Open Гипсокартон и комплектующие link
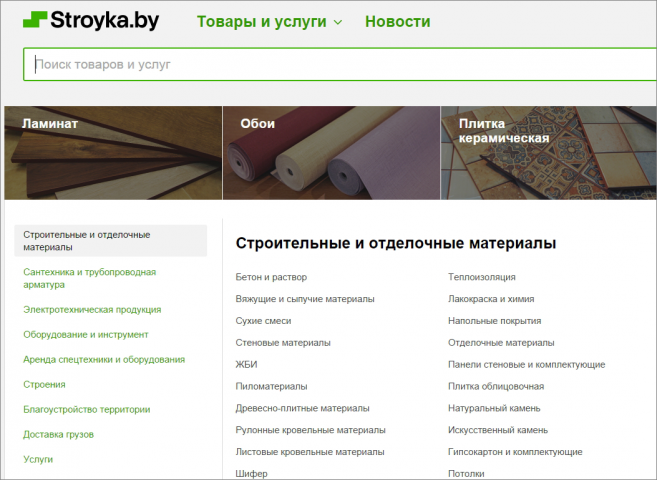Viewport: 657px width, 480px height. [x=515, y=452]
